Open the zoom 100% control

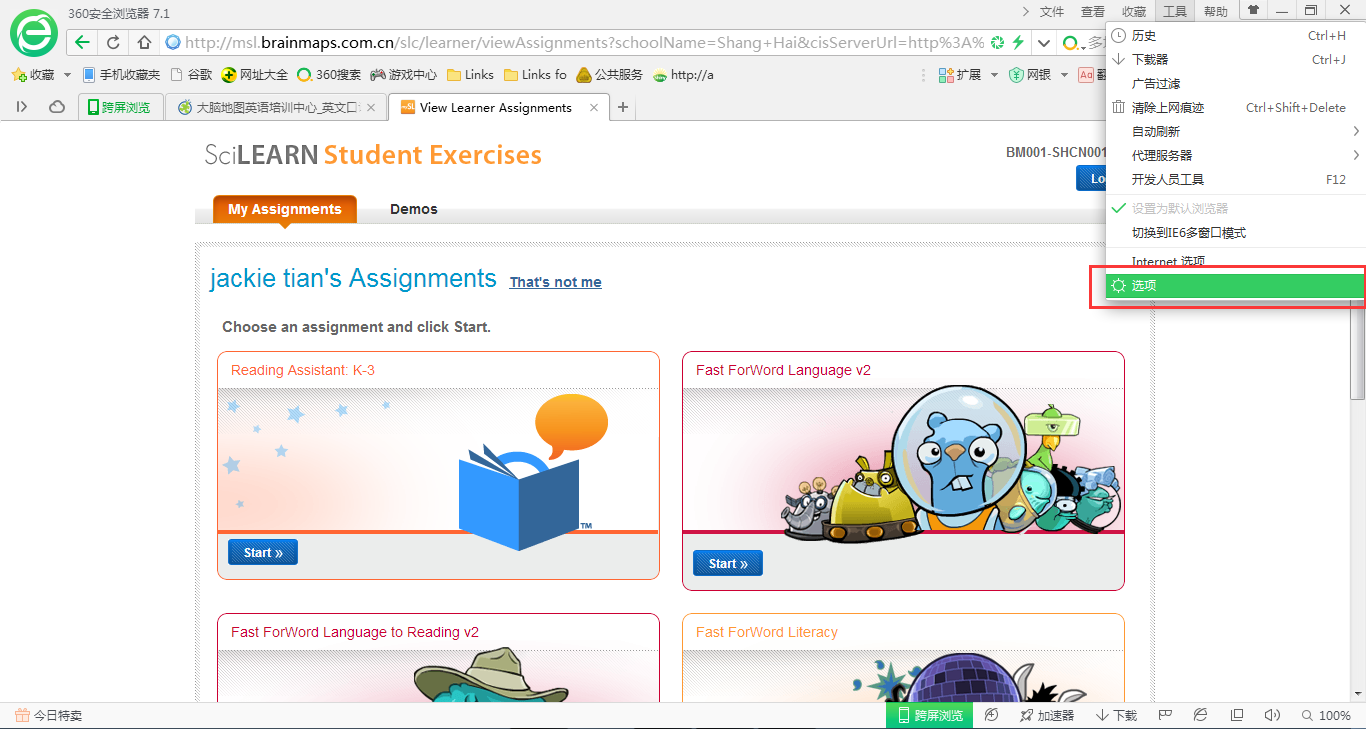1326,716
